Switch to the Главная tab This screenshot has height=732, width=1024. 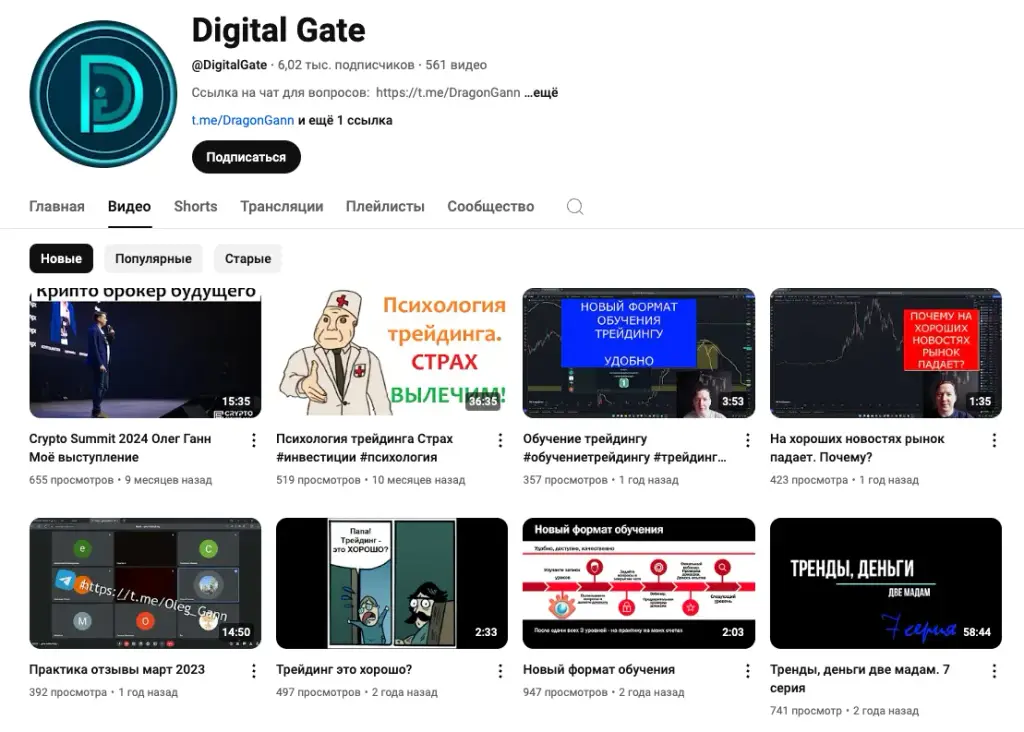(x=57, y=206)
